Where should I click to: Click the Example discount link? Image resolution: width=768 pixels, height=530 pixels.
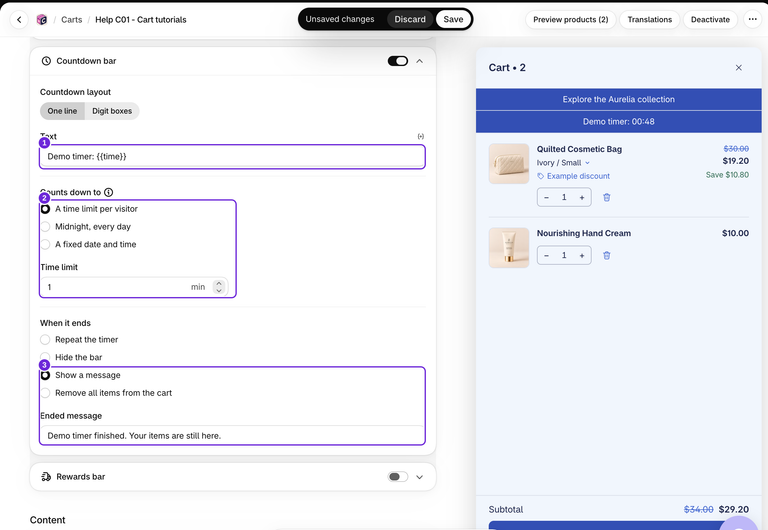[578, 176]
